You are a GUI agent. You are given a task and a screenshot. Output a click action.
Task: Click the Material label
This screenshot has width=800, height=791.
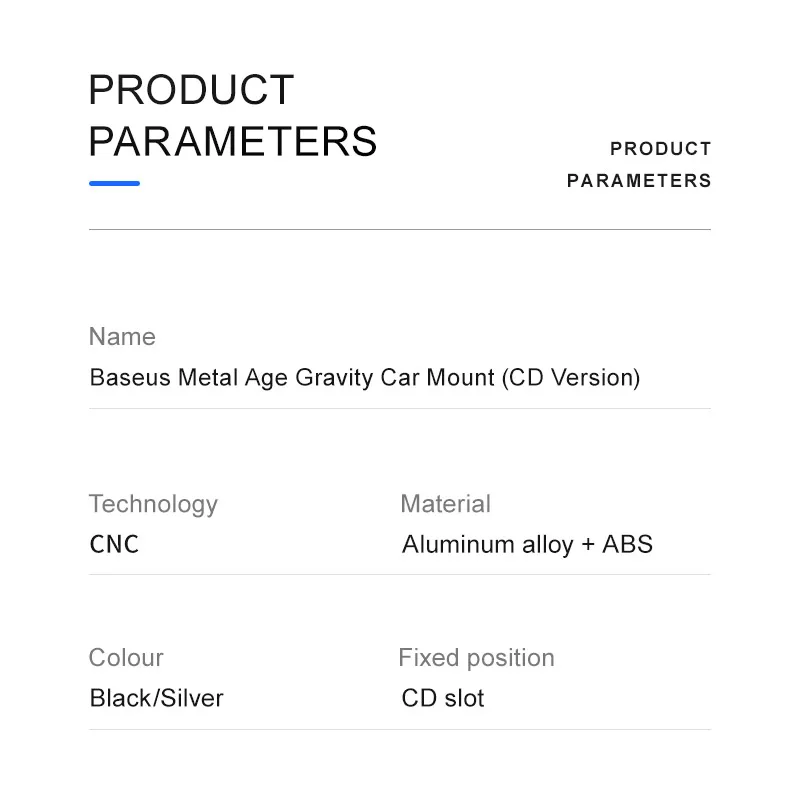coord(445,504)
